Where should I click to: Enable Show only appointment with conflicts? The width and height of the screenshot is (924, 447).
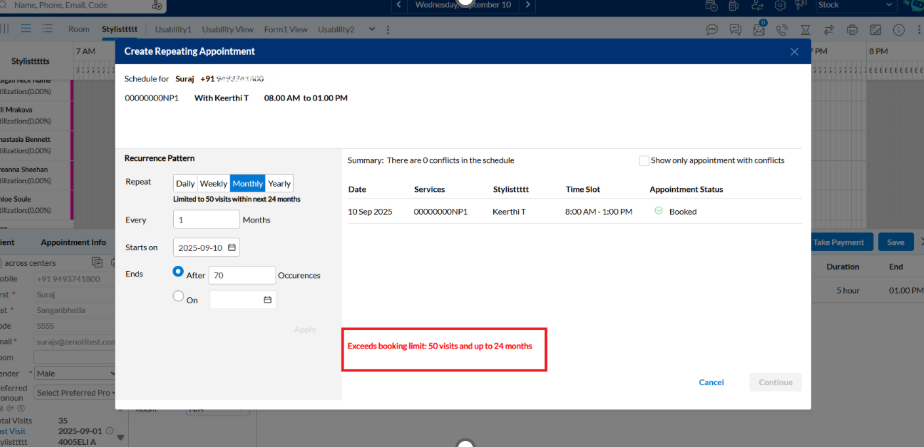pos(644,160)
